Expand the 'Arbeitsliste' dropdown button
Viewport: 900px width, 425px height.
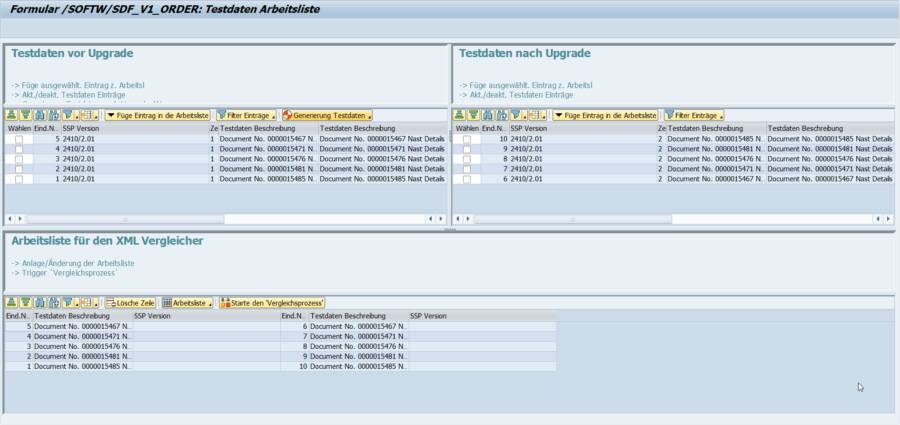(x=187, y=302)
